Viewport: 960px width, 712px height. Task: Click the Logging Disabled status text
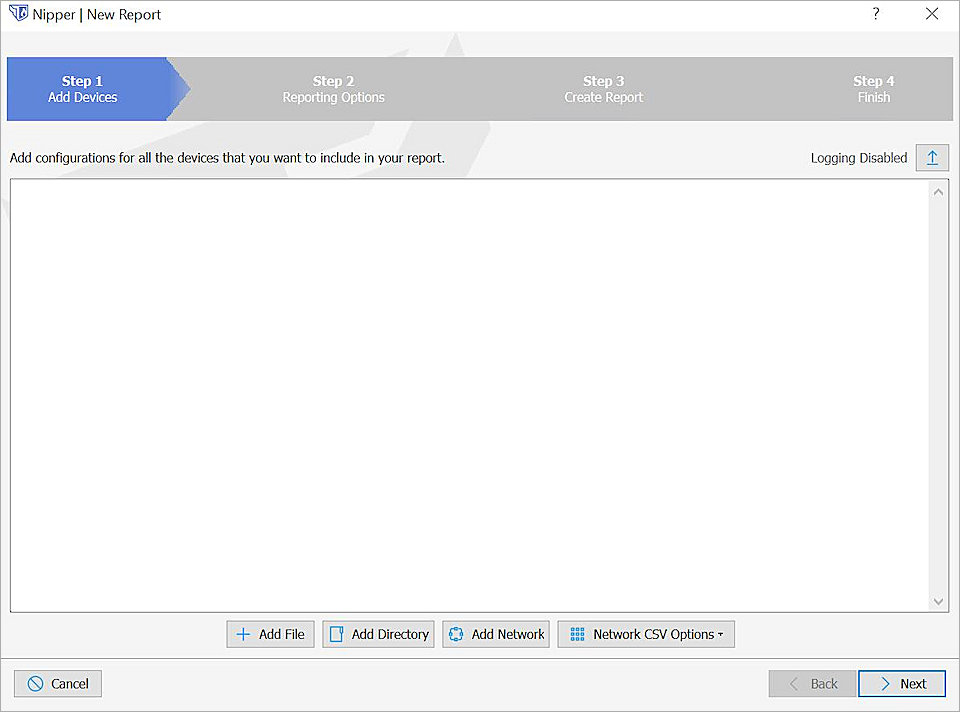tap(859, 158)
